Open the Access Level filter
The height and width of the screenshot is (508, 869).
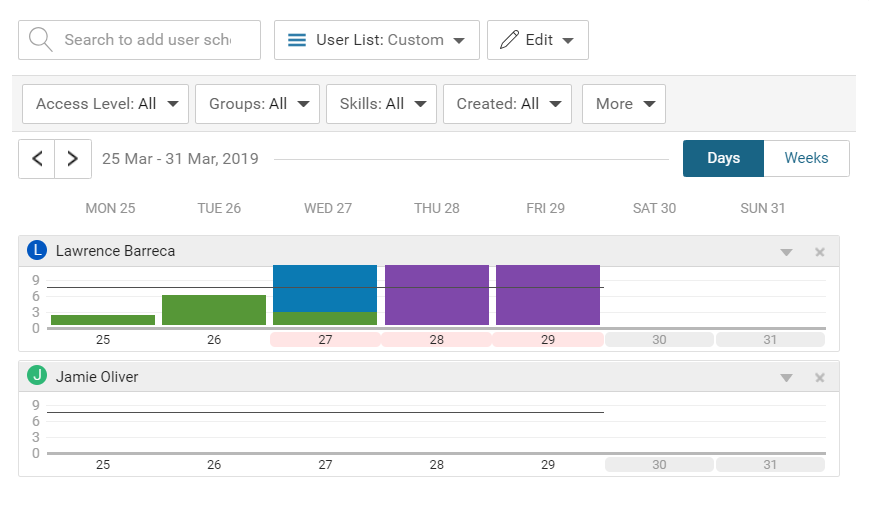[106, 104]
